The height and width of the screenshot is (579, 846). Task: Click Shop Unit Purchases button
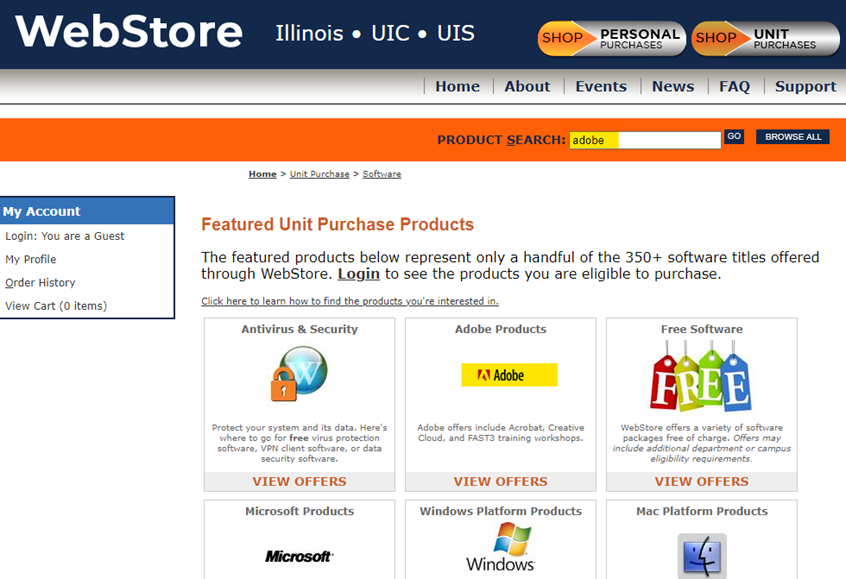765,38
